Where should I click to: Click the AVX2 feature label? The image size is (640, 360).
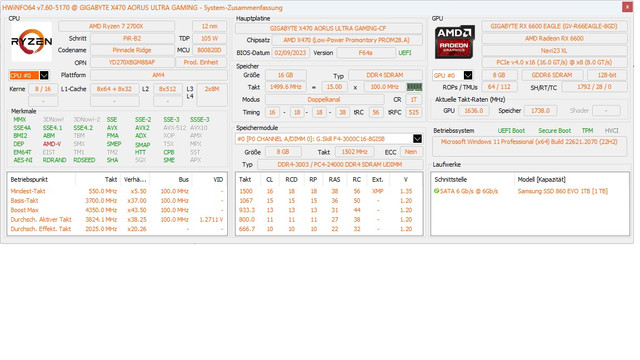pos(142,128)
